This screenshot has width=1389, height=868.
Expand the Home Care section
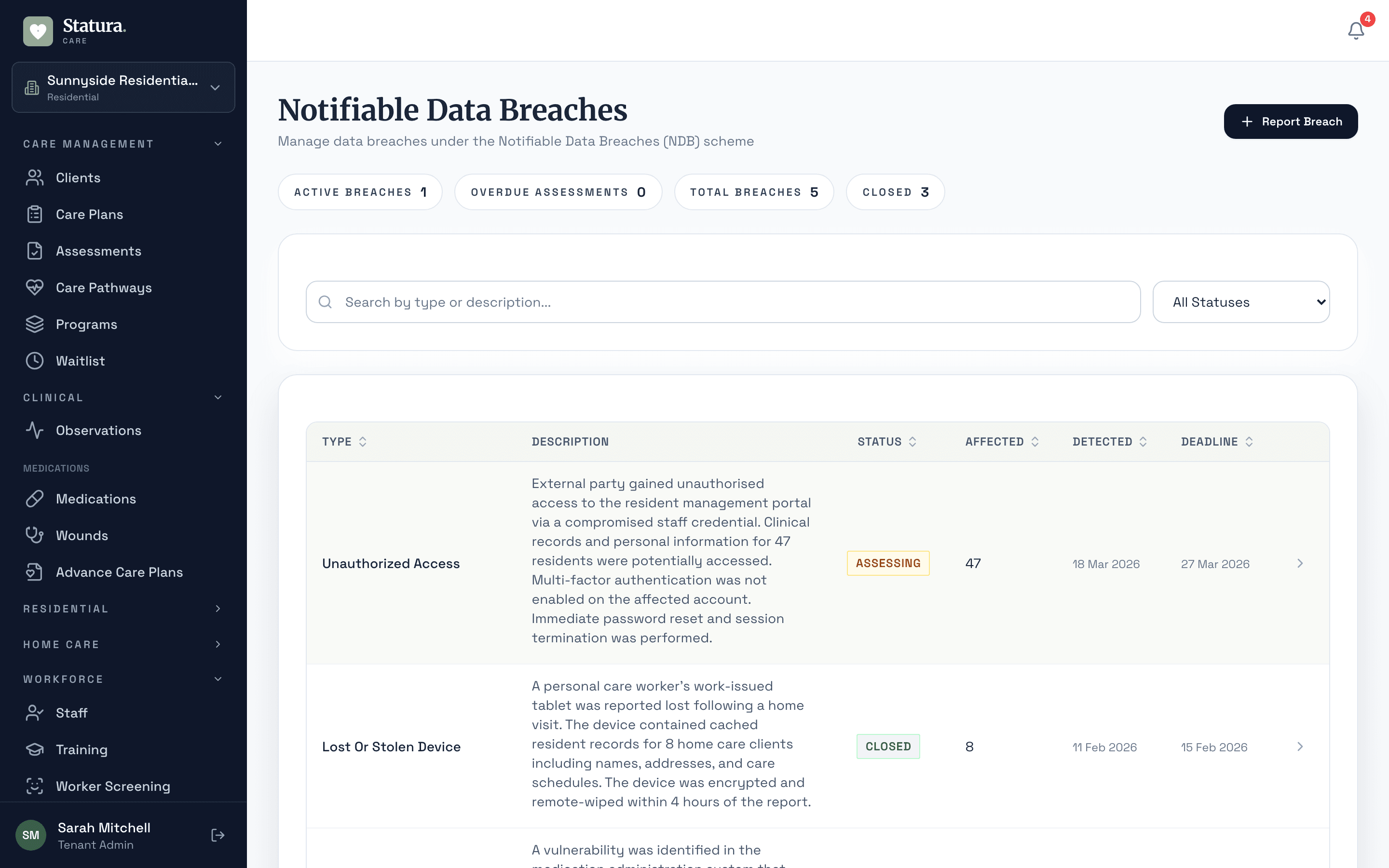123,644
